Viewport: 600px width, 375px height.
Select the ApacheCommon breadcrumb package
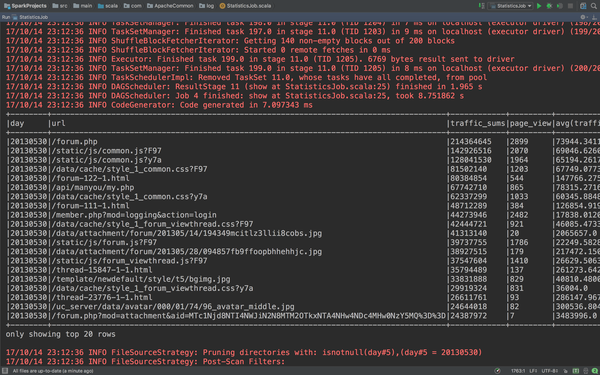click(170, 6)
